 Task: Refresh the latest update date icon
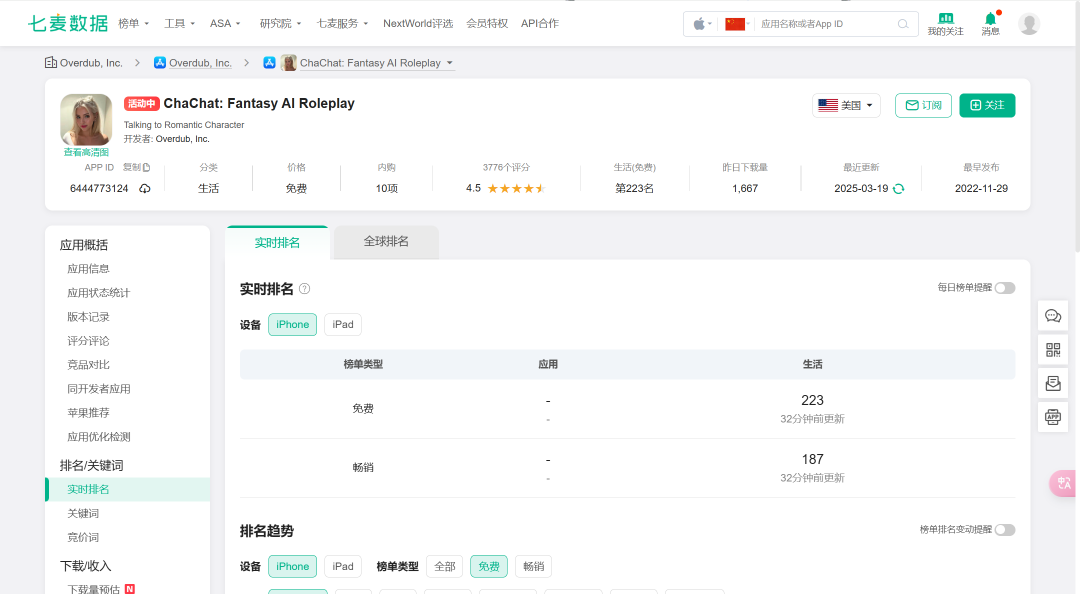899,189
